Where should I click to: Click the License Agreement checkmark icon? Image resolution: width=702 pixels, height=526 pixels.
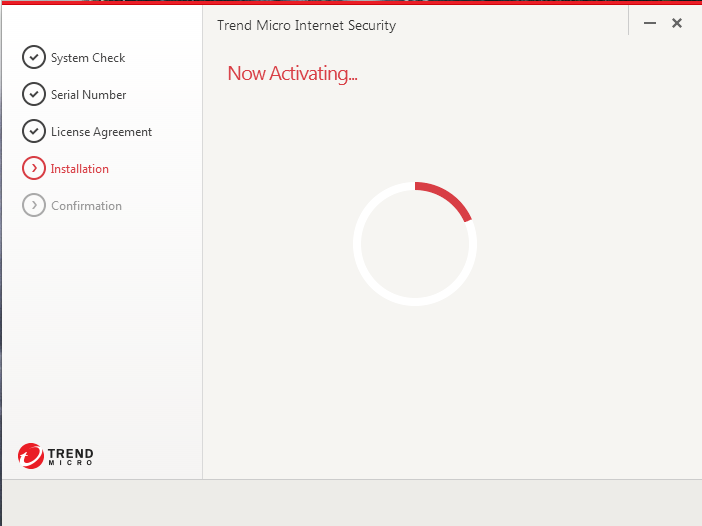(34, 131)
